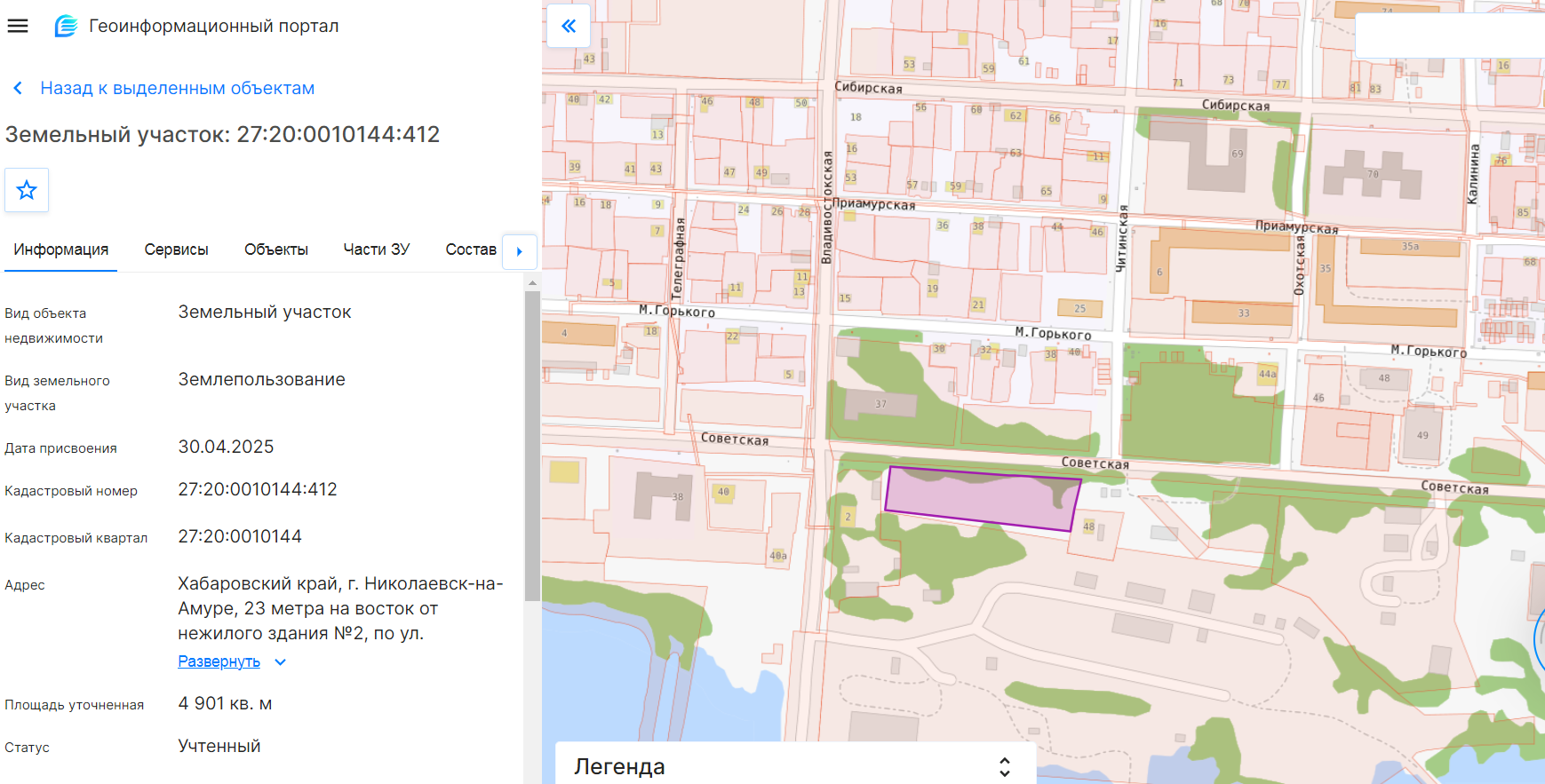Click back arrow next to Назад к выделенным объектам

[x=18, y=88]
